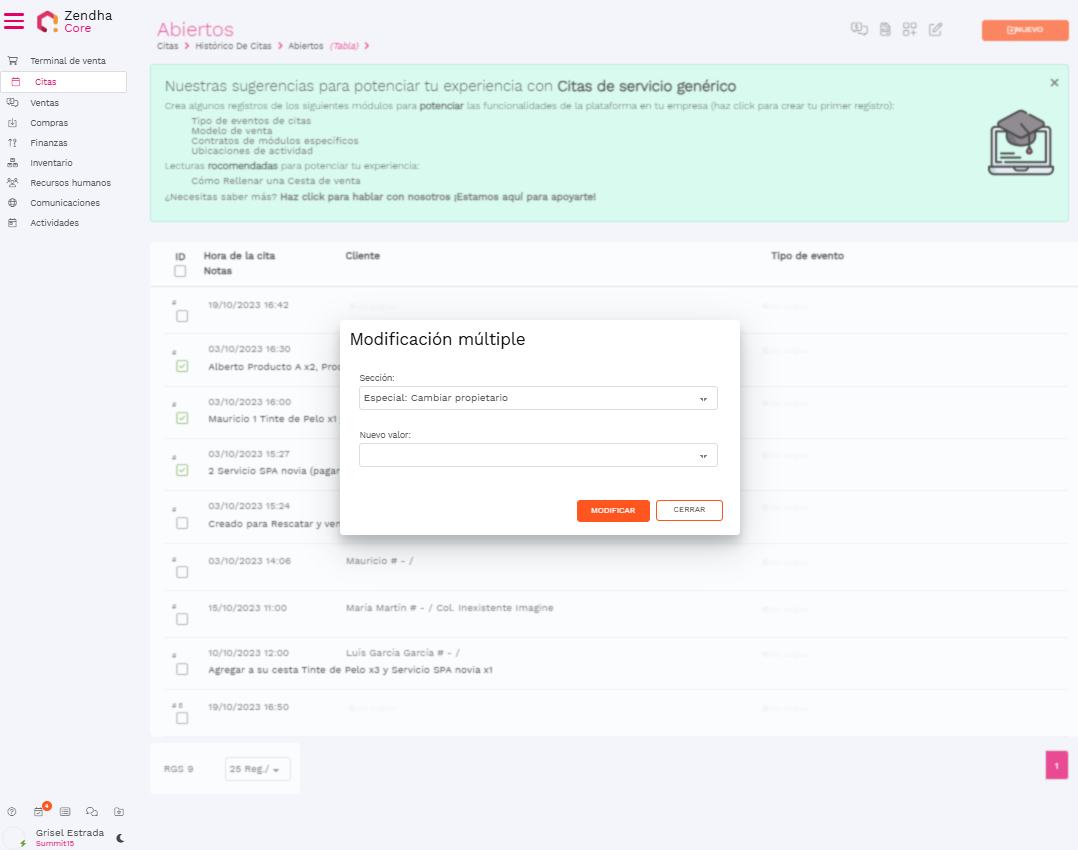Image resolution: width=1078 pixels, height=850 pixels.
Task: Check the 19/10/2023 16:42 appointment checkbox
Action: pyautogui.click(x=182, y=316)
